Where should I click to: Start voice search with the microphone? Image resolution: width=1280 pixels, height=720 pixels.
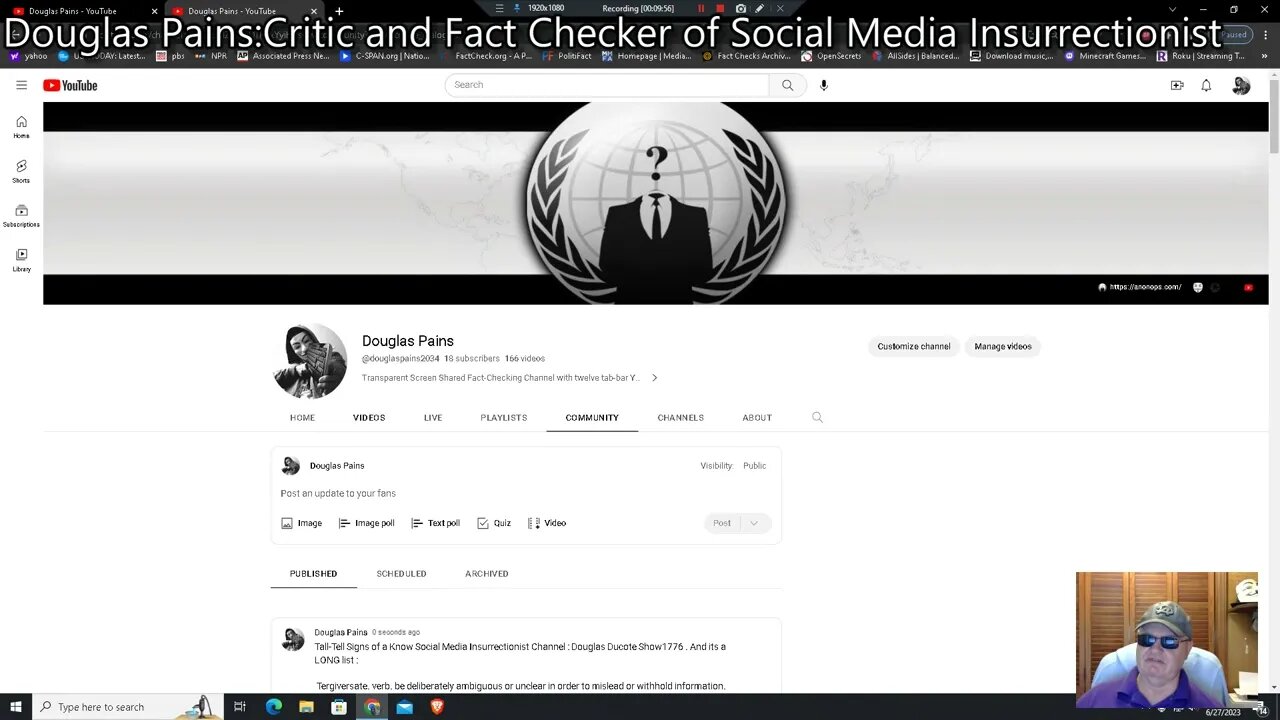tap(824, 85)
